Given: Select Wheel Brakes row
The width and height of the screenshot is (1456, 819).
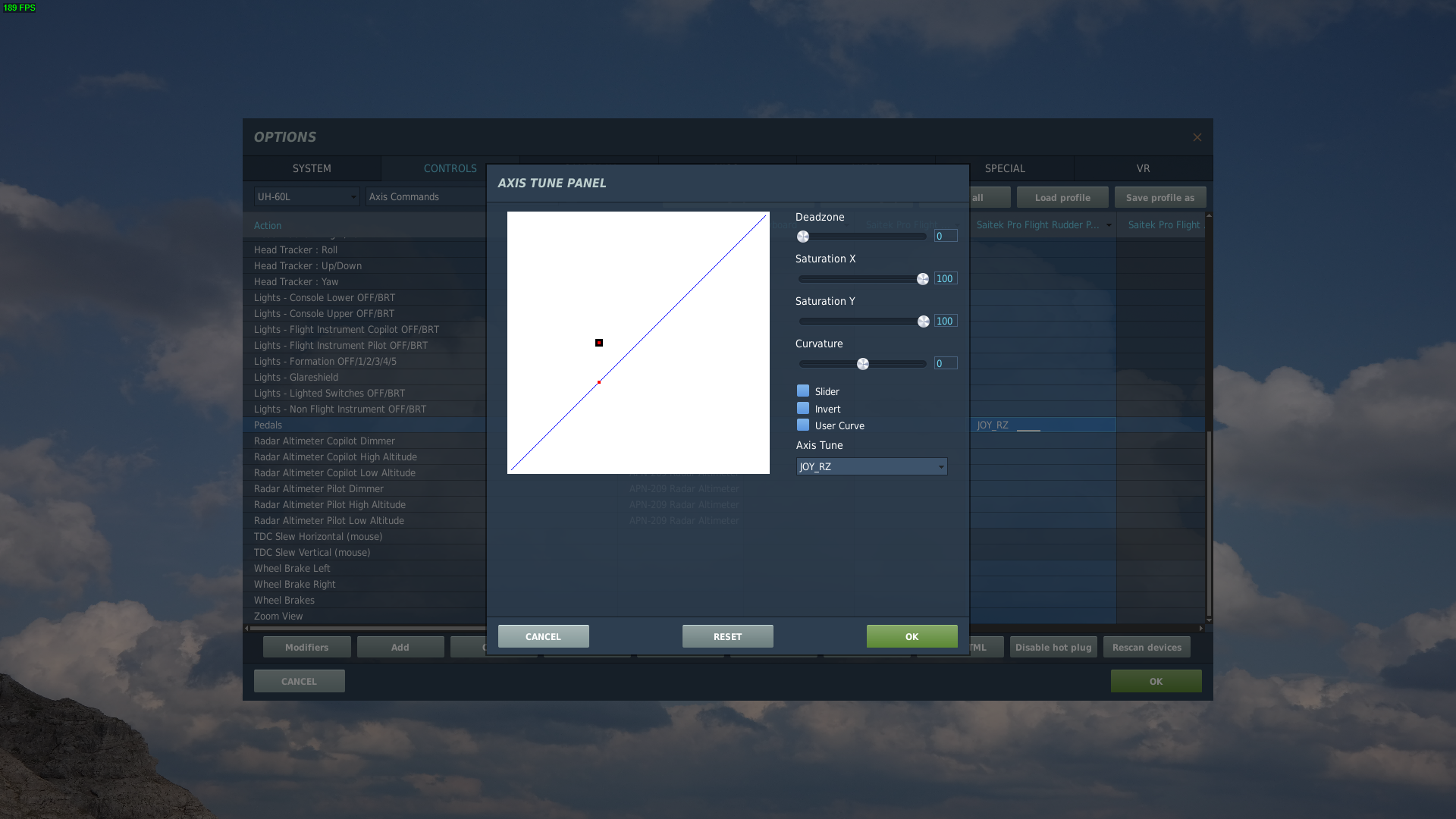Looking at the screenshot, I should click(x=364, y=600).
